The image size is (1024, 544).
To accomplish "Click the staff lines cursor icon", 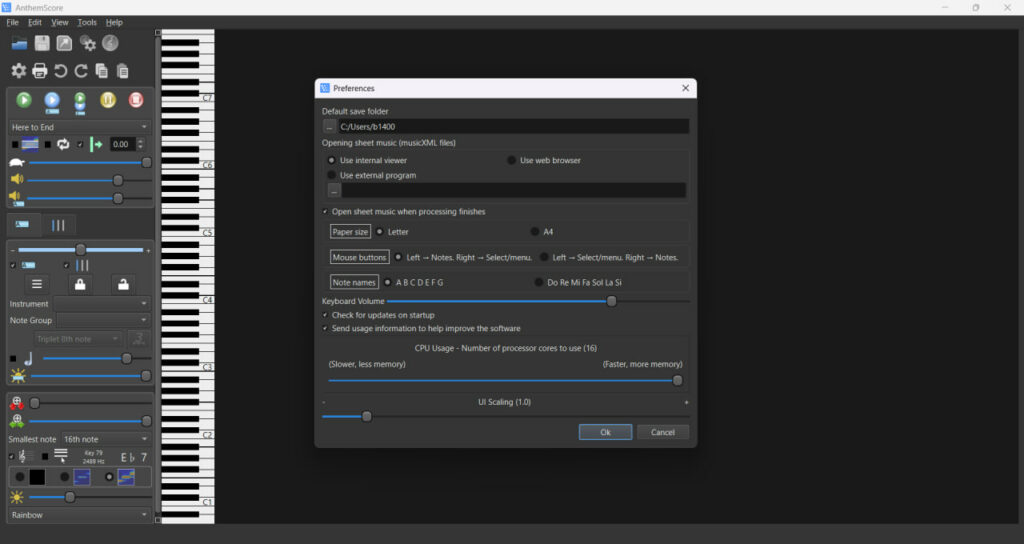I will [x=61, y=456].
